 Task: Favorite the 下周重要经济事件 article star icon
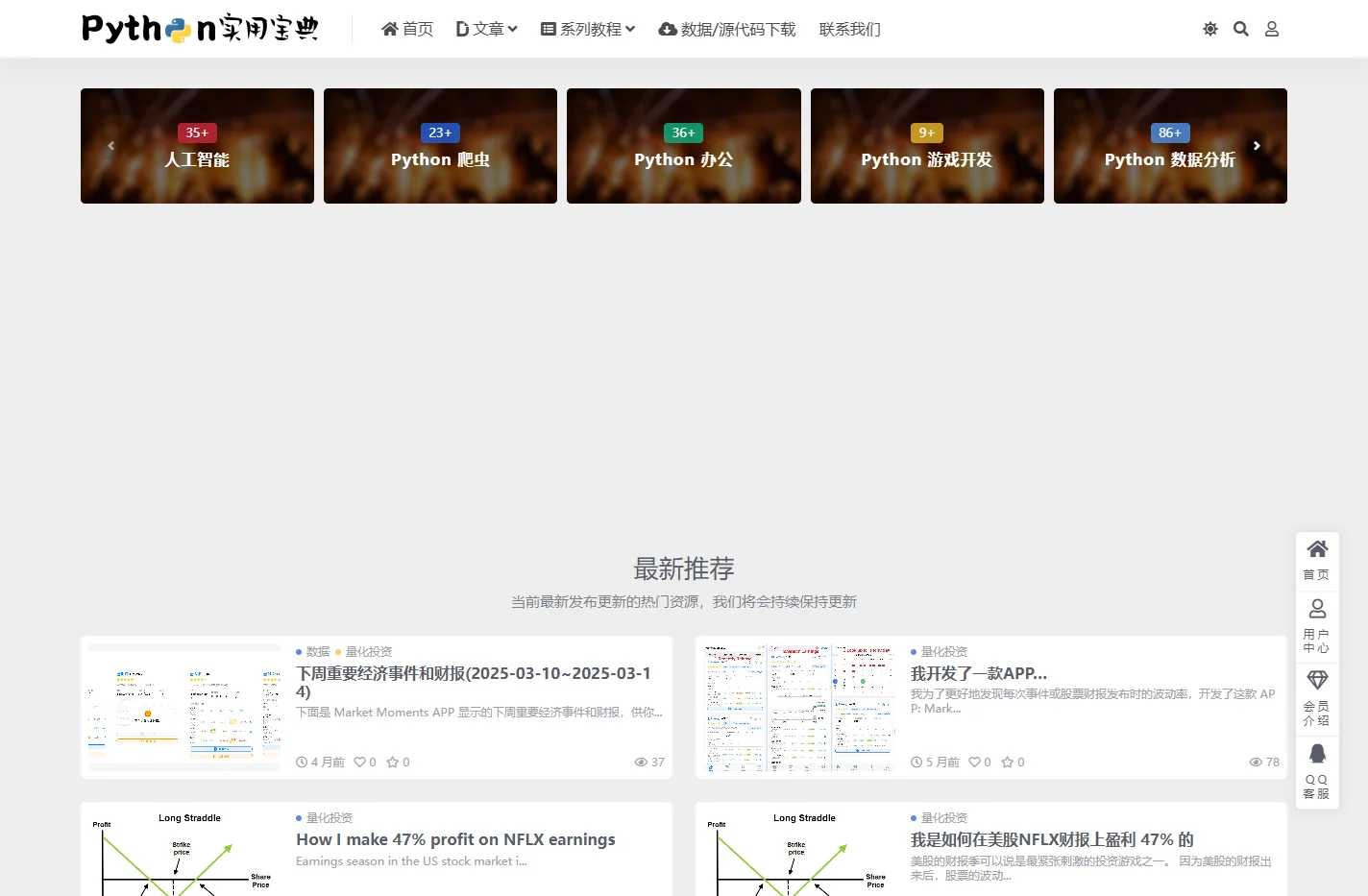coord(392,762)
